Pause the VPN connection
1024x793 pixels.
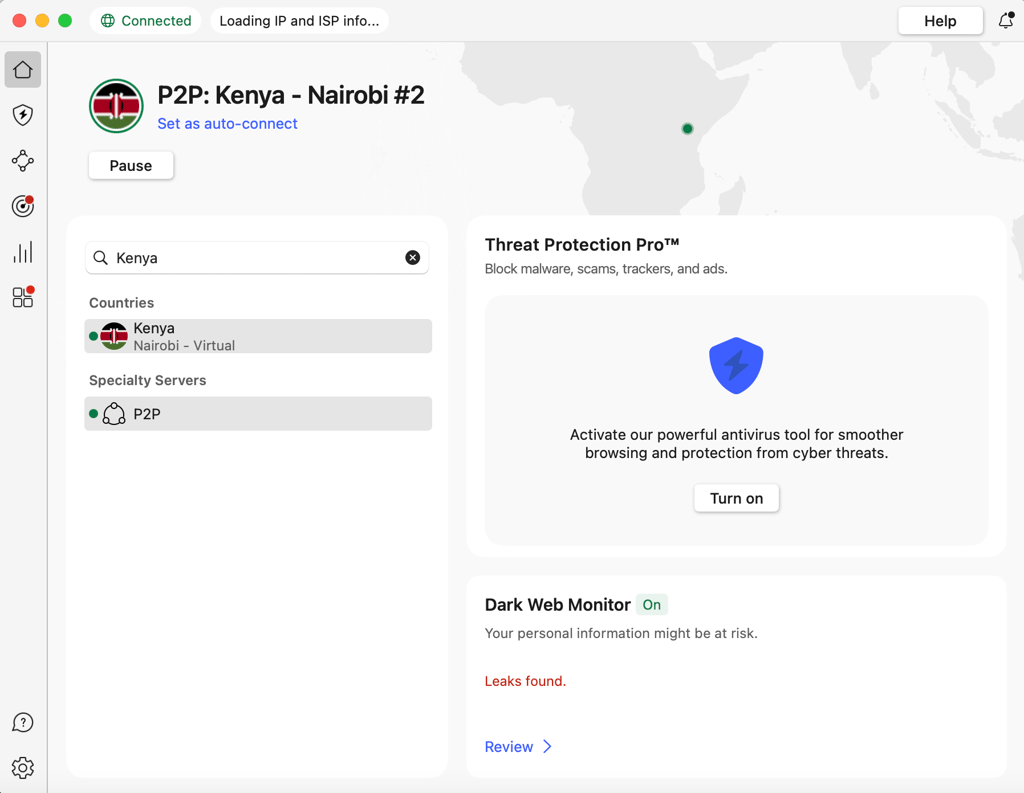pos(131,166)
